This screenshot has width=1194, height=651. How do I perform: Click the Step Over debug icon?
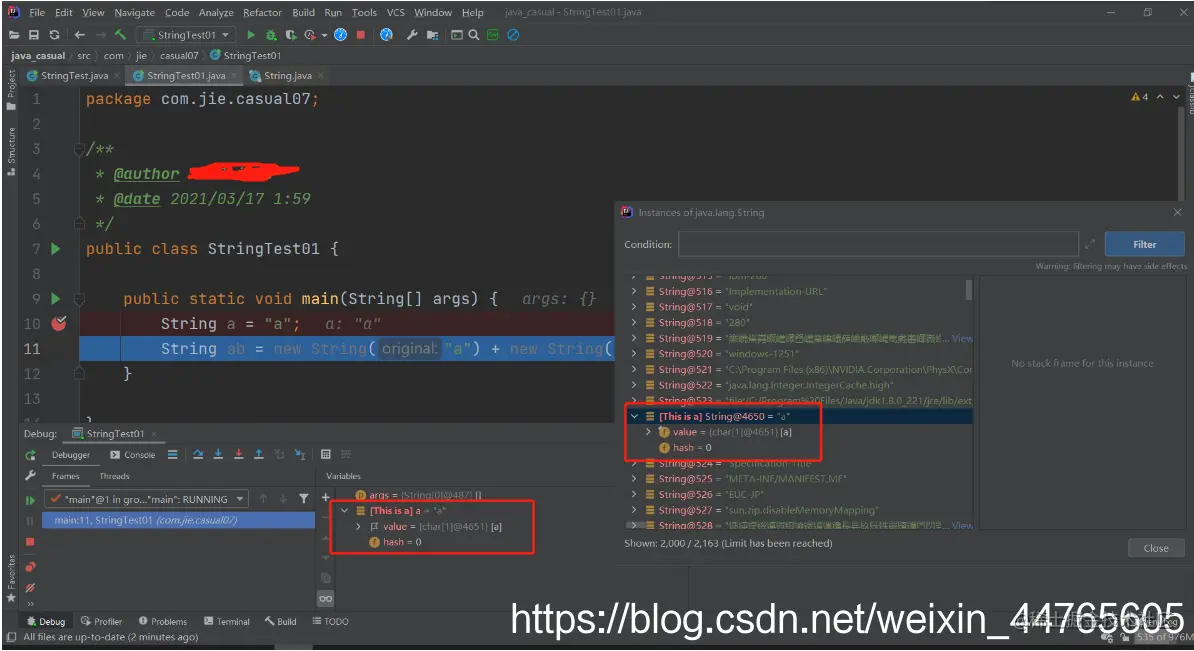pyautogui.click(x=198, y=455)
